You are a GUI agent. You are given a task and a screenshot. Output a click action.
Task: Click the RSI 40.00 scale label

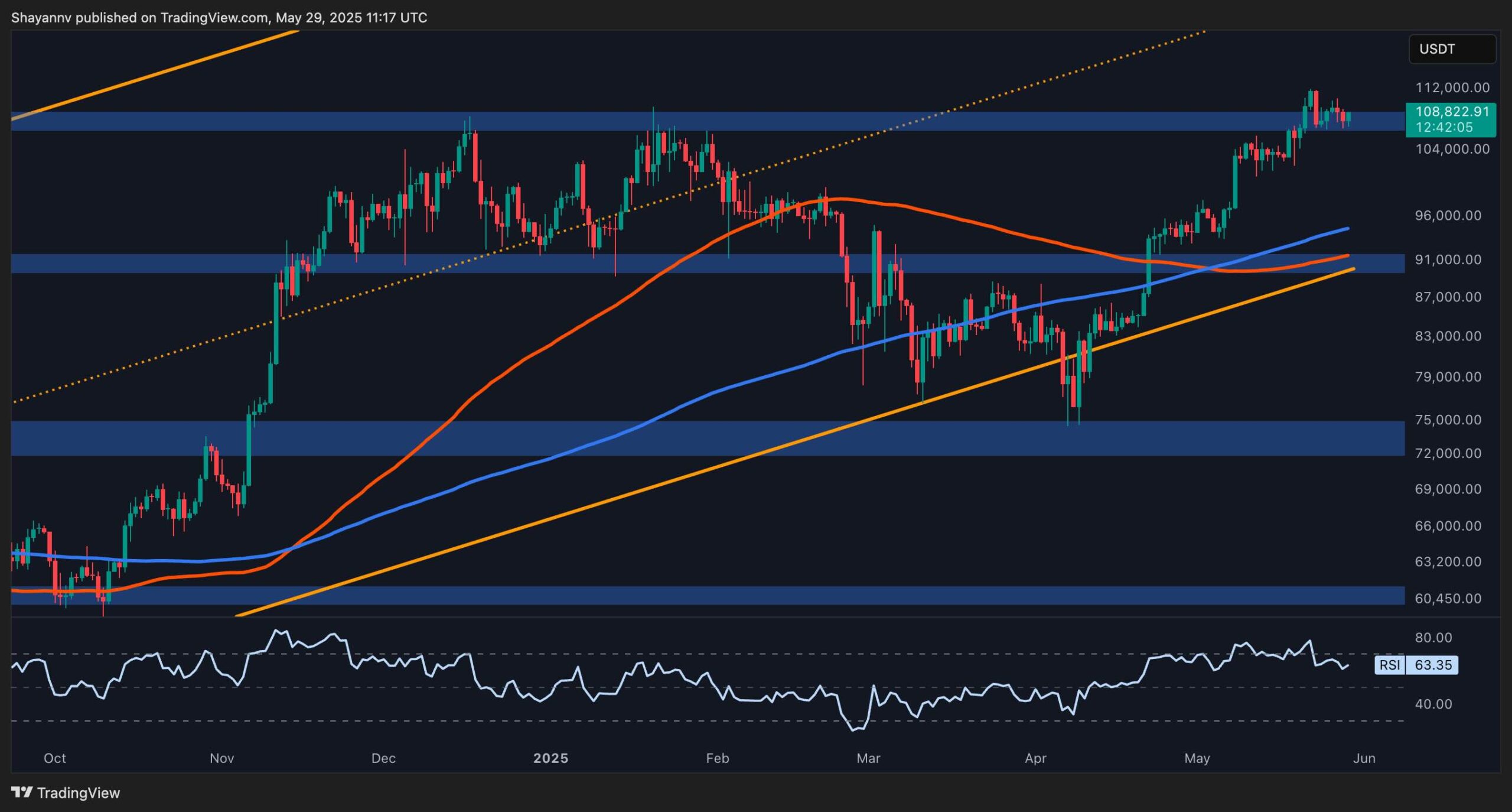click(x=1433, y=704)
